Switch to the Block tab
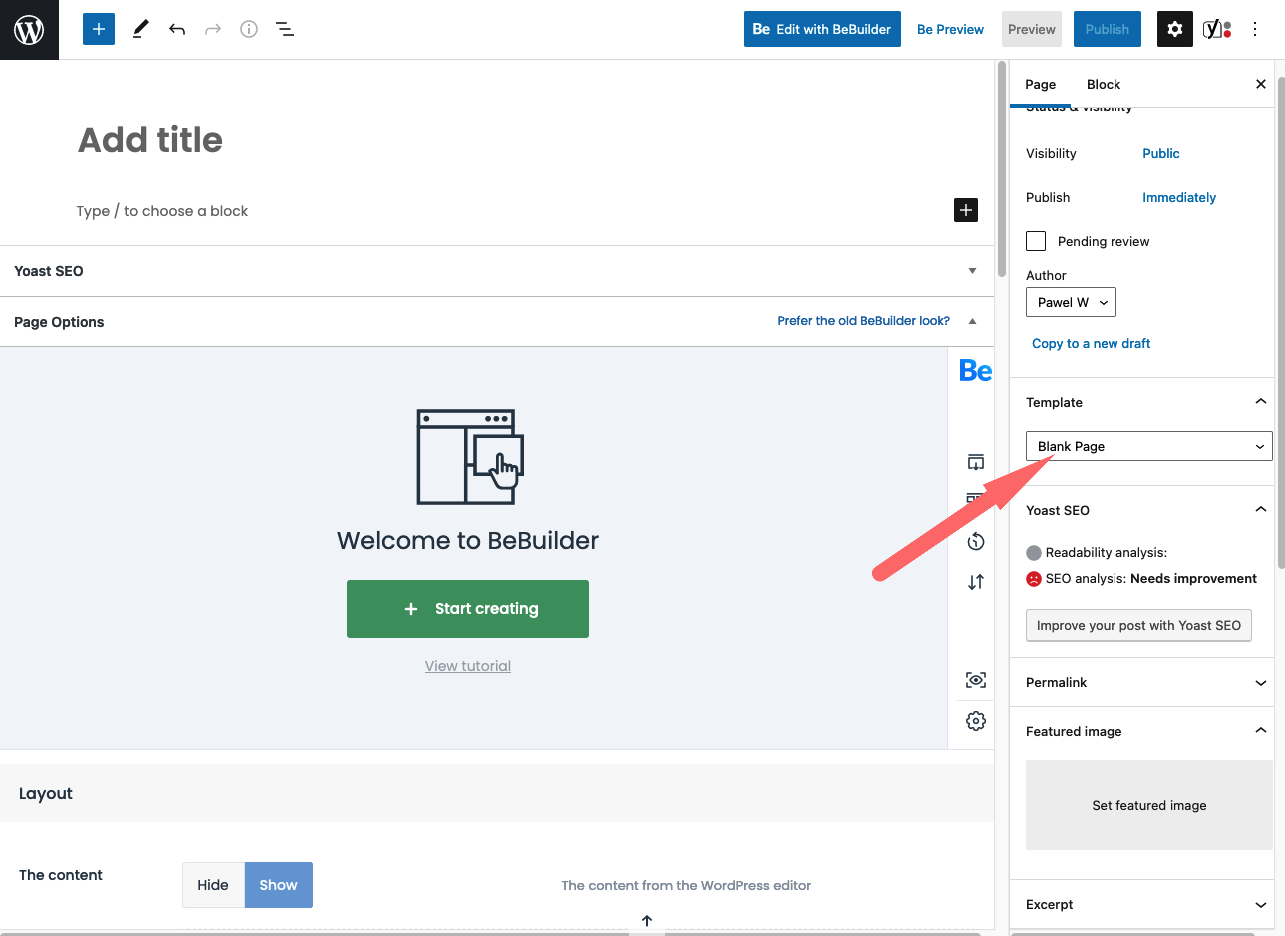The width and height of the screenshot is (1285, 936). [1104, 84]
